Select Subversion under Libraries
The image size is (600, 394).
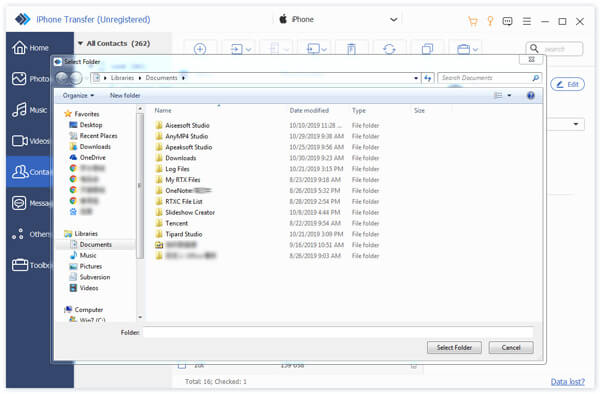pos(95,277)
